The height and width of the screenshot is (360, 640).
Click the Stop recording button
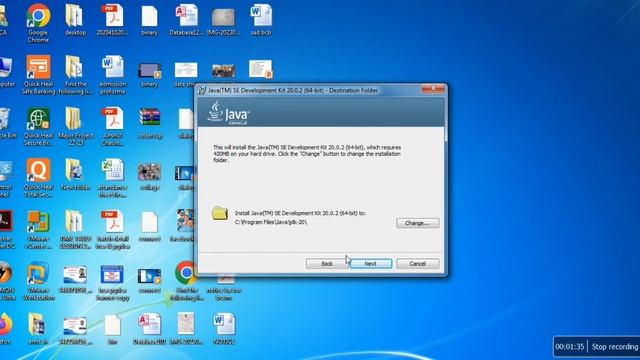pyautogui.click(x=615, y=347)
